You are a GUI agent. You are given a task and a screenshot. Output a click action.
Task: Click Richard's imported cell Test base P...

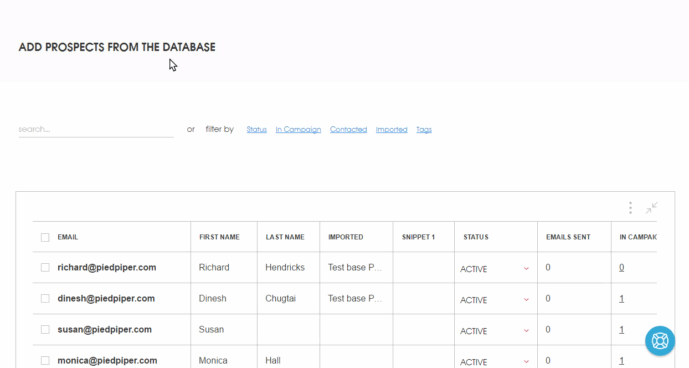[x=355, y=267]
